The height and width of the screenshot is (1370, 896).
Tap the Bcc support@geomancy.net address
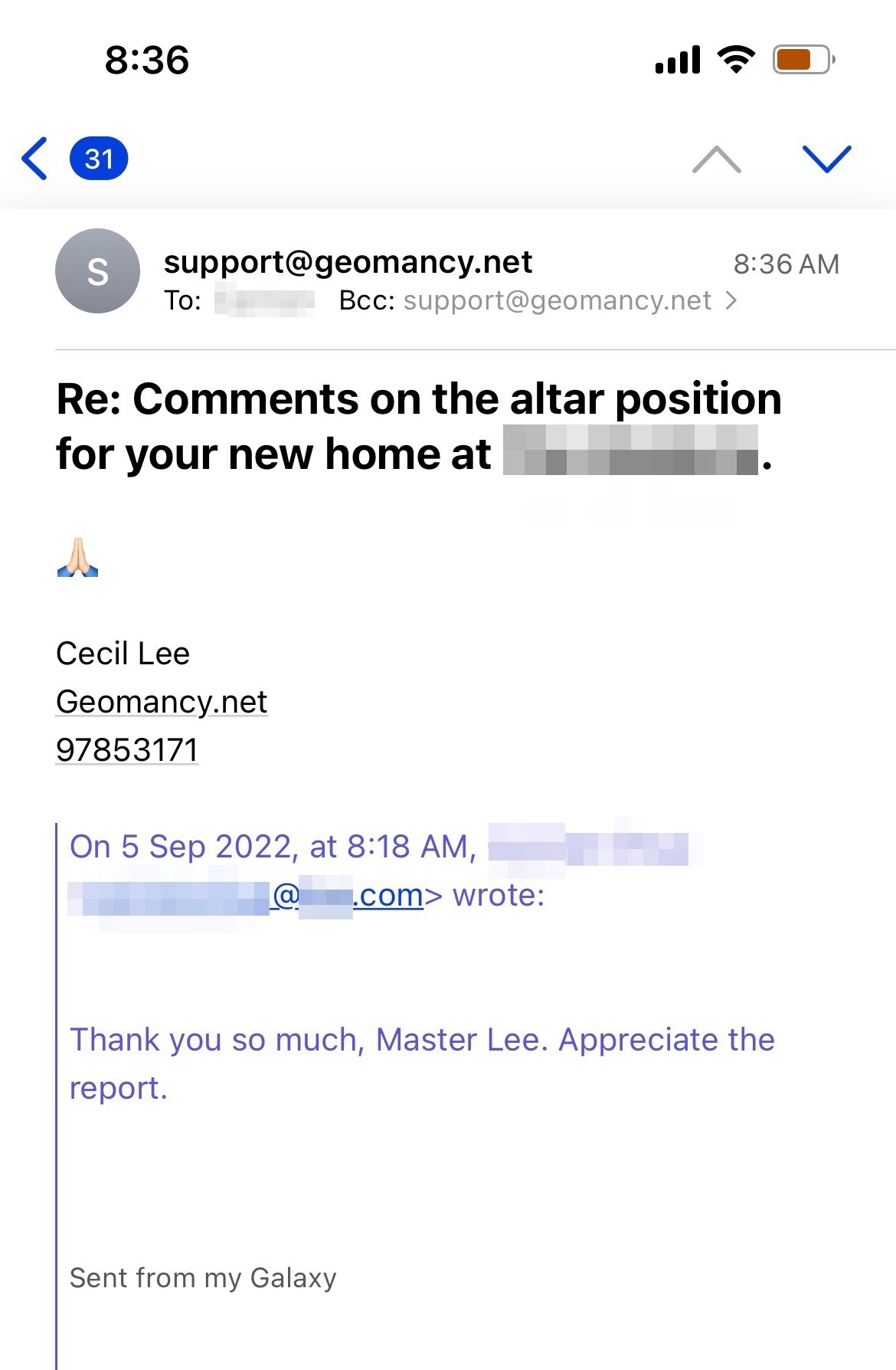(557, 300)
